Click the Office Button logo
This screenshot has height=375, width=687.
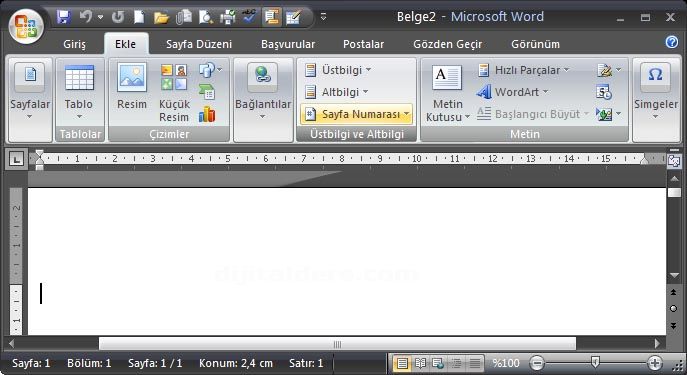pos(25,26)
